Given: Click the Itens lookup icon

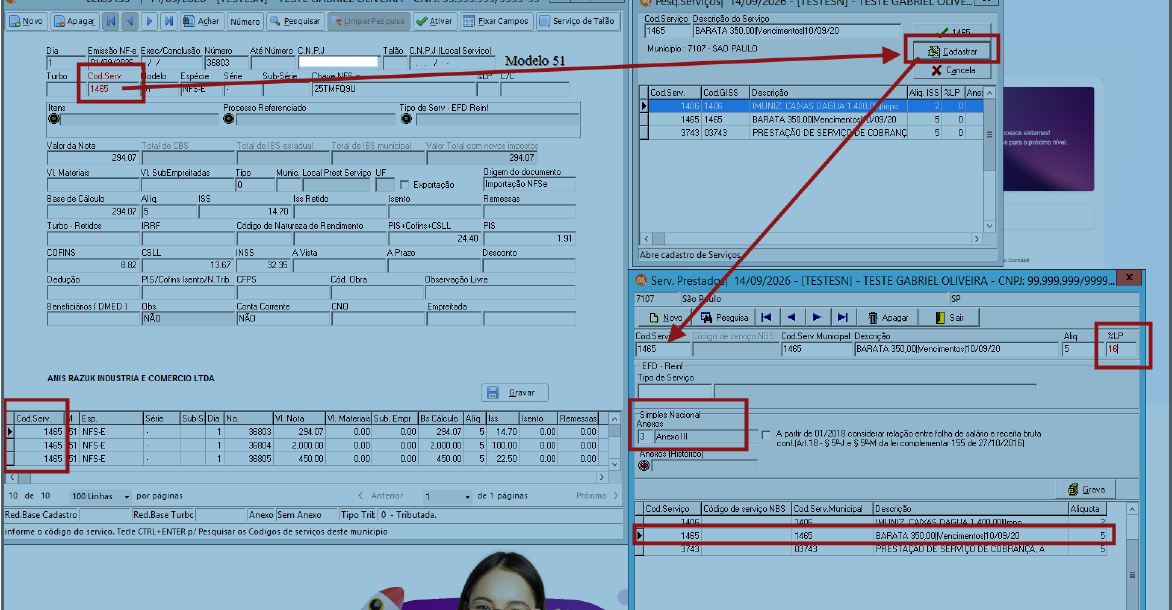Looking at the screenshot, I should click(53, 119).
